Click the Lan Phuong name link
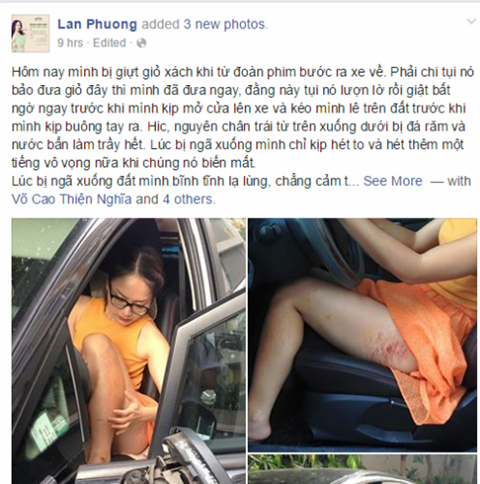The height and width of the screenshot is (484, 480). tap(97, 24)
